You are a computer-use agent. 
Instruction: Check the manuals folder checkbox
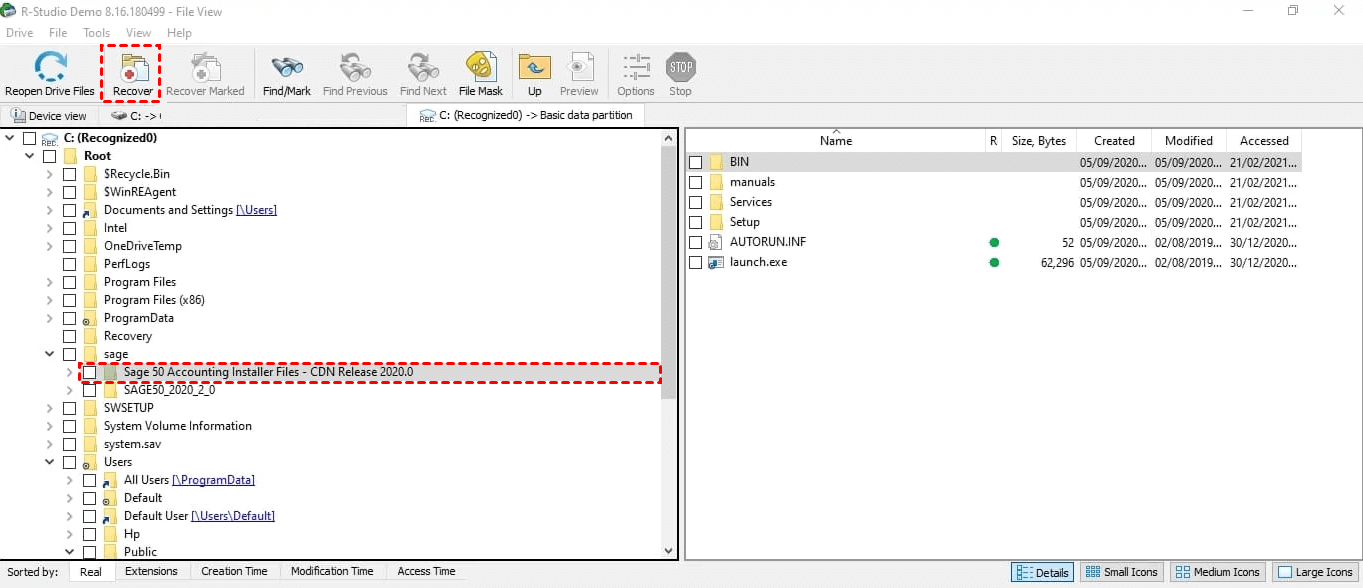695,182
